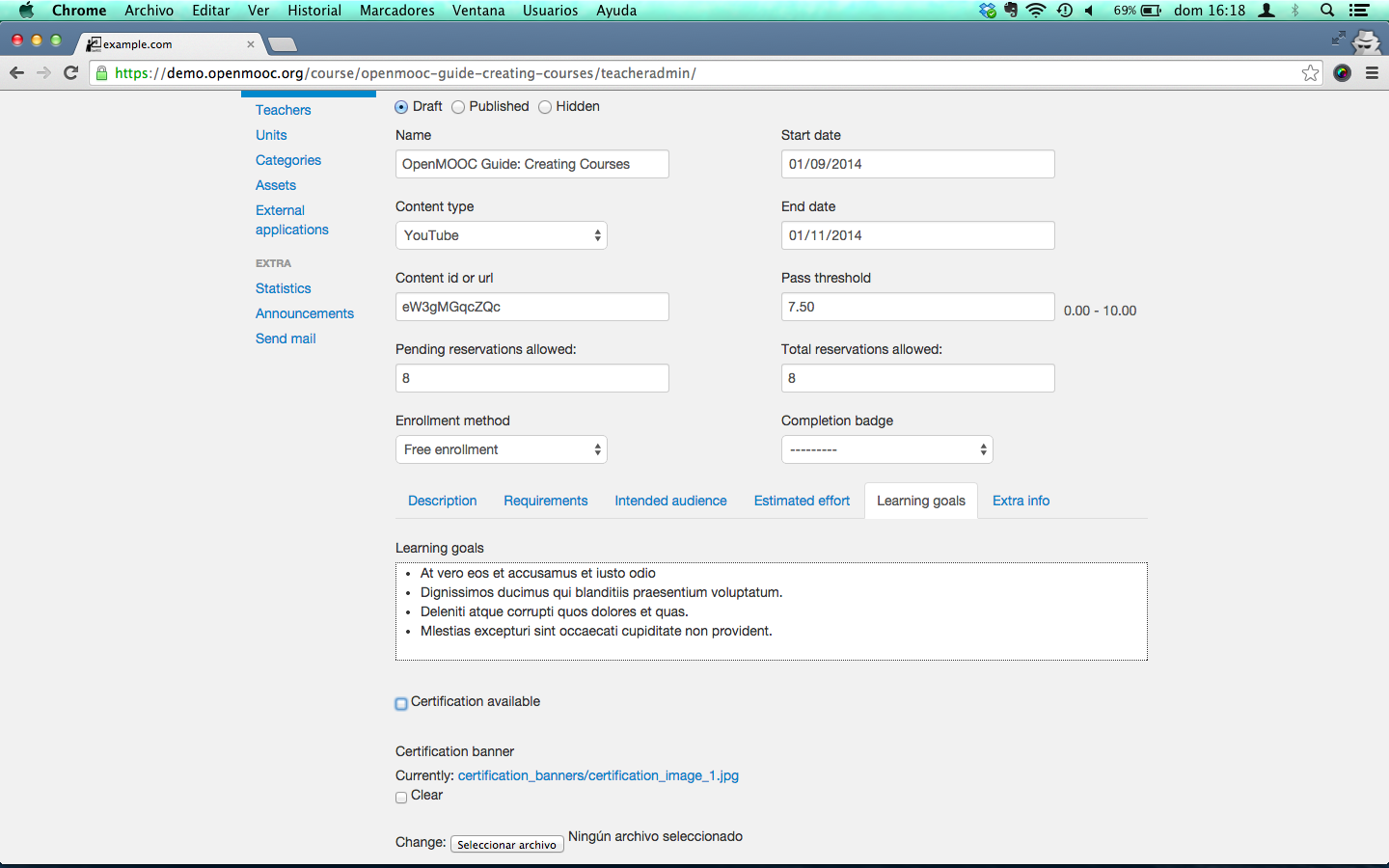Click the Evernote elephant menu bar icon
This screenshot has height=868, width=1389.
tap(1011, 11)
